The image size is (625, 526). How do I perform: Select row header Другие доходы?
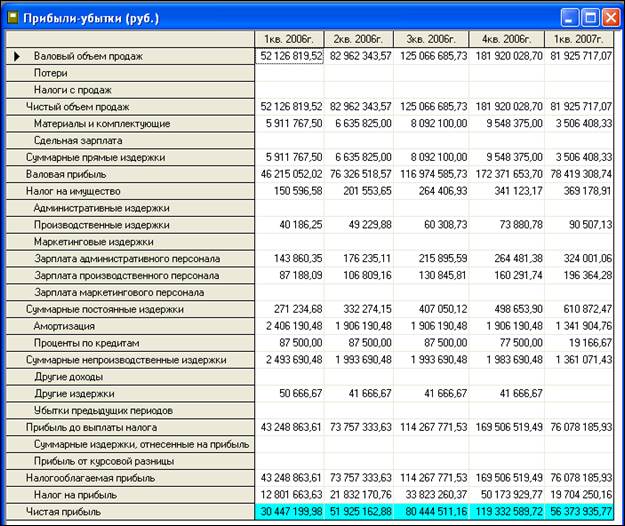(x=130, y=377)
